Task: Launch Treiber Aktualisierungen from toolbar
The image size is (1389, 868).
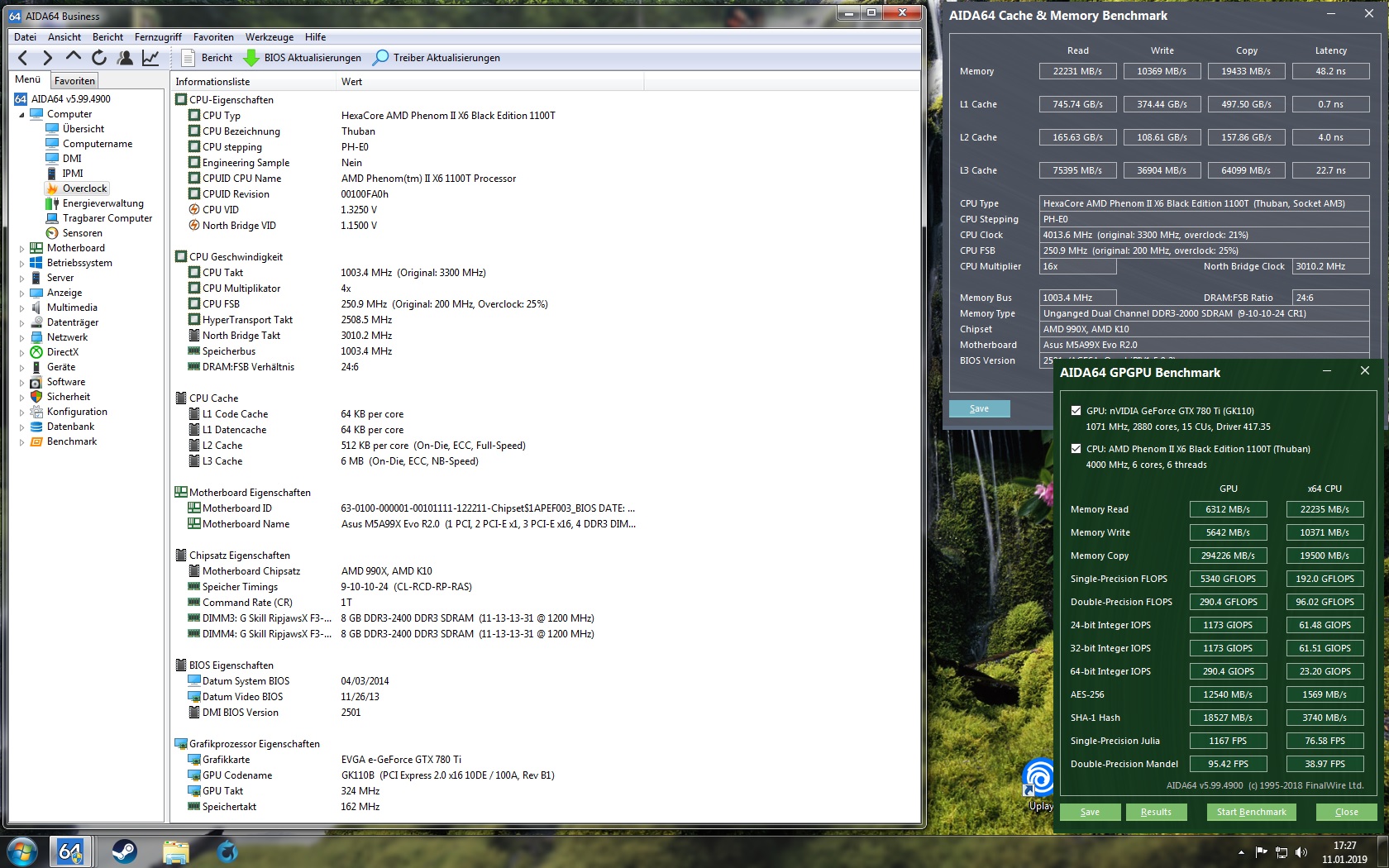Action: coord(437,58)
